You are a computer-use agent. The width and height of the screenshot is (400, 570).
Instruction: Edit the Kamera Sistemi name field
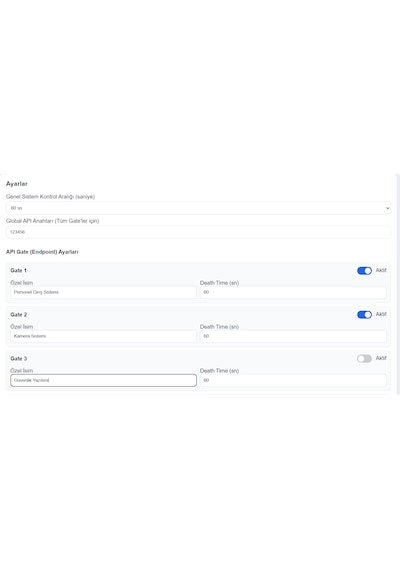click(x=104, y=336)
